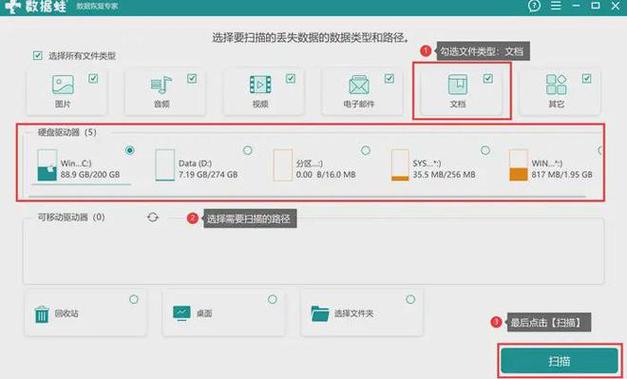Click the WIN 1.95 GB drive icon
The height and width of the screenshot is (379, 627).
coord(518,165)
